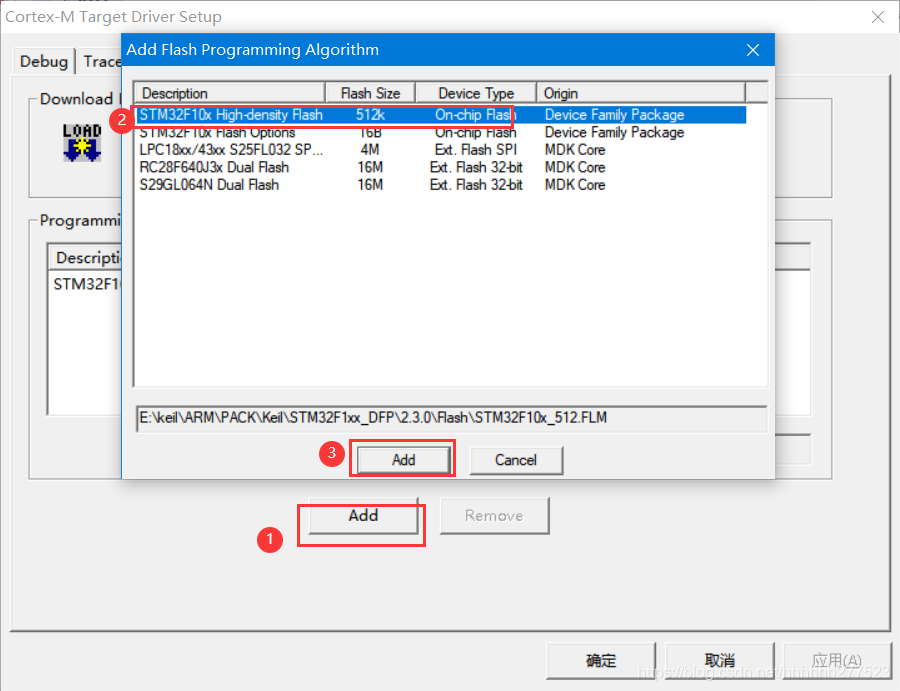Select STM32F1 entry in Programming Algorithm list
The image size is (900, 691).
click(87, 284)
